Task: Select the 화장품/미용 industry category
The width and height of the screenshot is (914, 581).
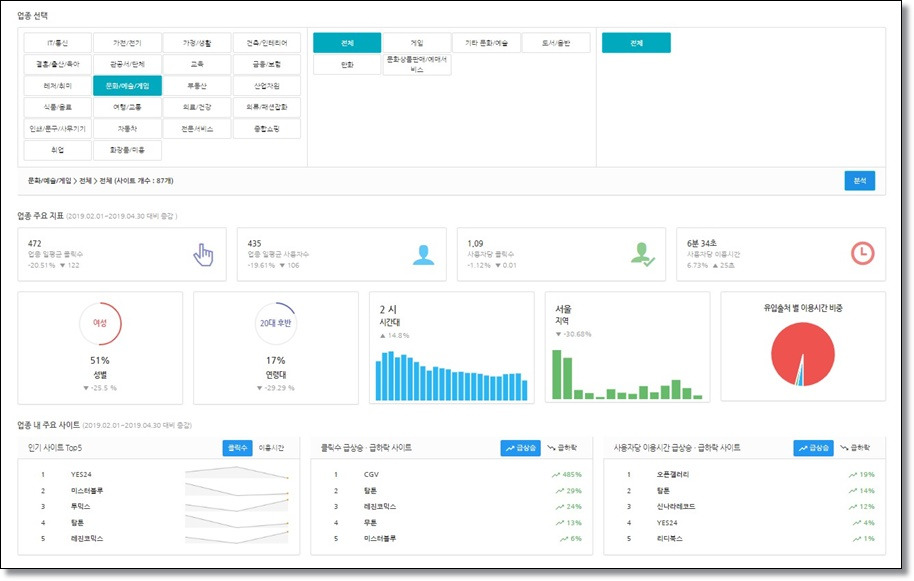Action: [128, 150]
